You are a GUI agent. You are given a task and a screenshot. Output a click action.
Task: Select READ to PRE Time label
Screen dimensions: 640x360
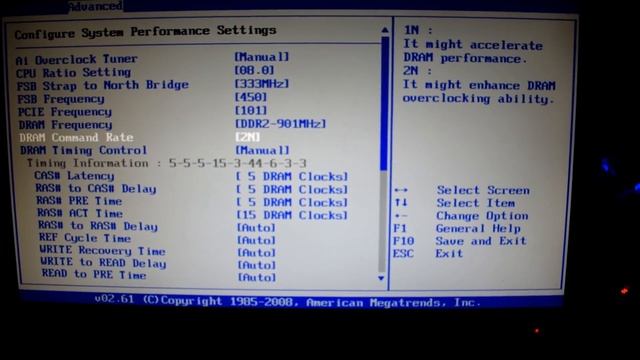click(x=94, y=274)
